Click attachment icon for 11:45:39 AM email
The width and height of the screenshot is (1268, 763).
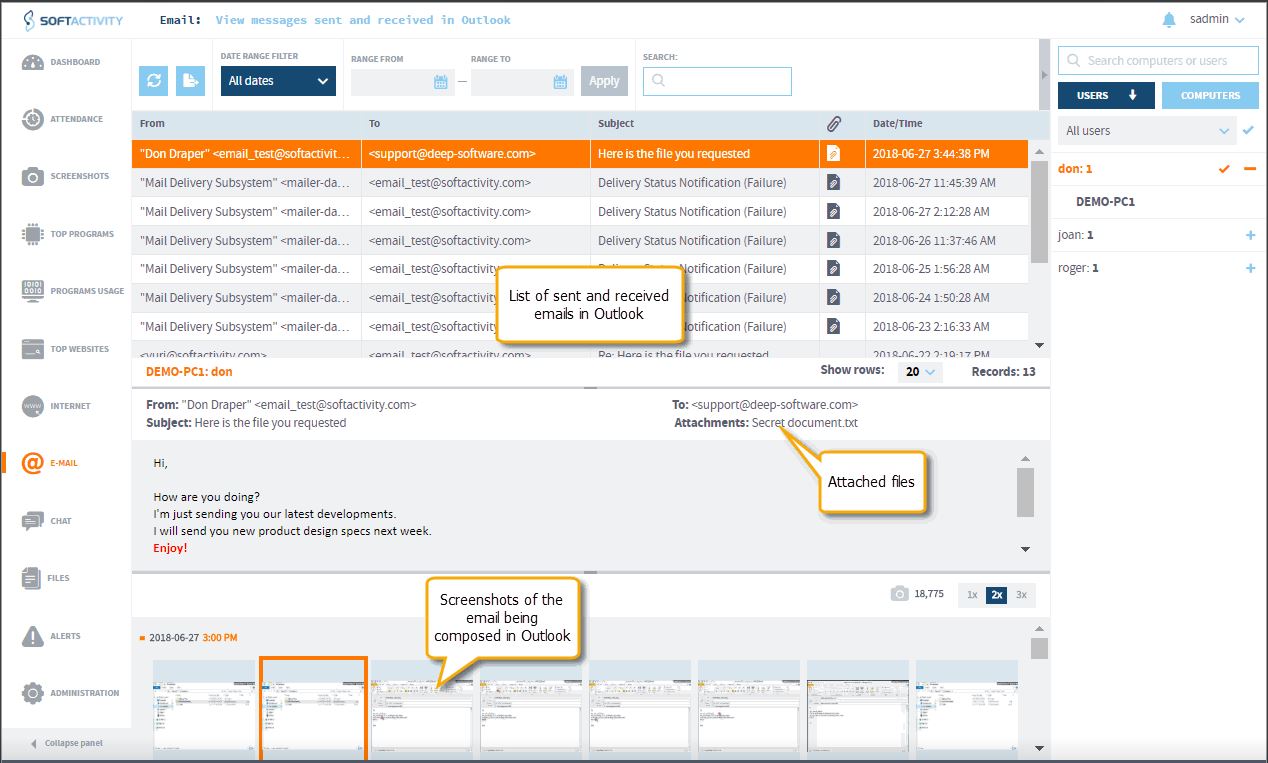(x=833, y=183)
